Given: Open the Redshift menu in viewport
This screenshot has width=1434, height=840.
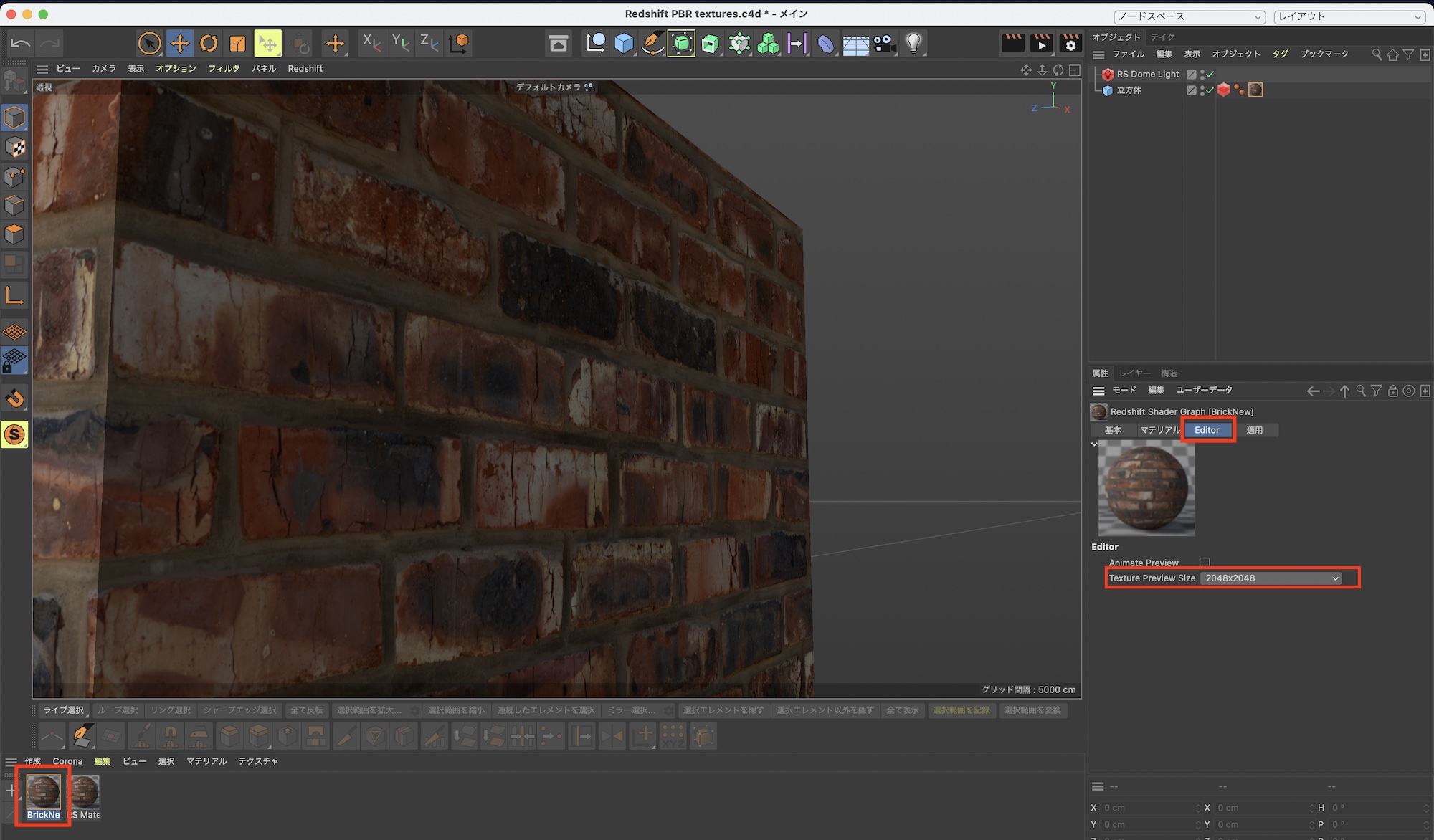Looking at the screenshot, I should click(305, 68).
